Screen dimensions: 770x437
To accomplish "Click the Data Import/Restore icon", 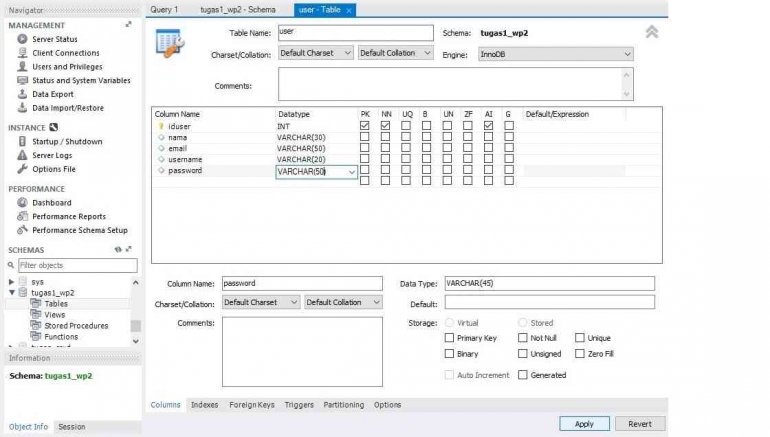I will point(22,108).
